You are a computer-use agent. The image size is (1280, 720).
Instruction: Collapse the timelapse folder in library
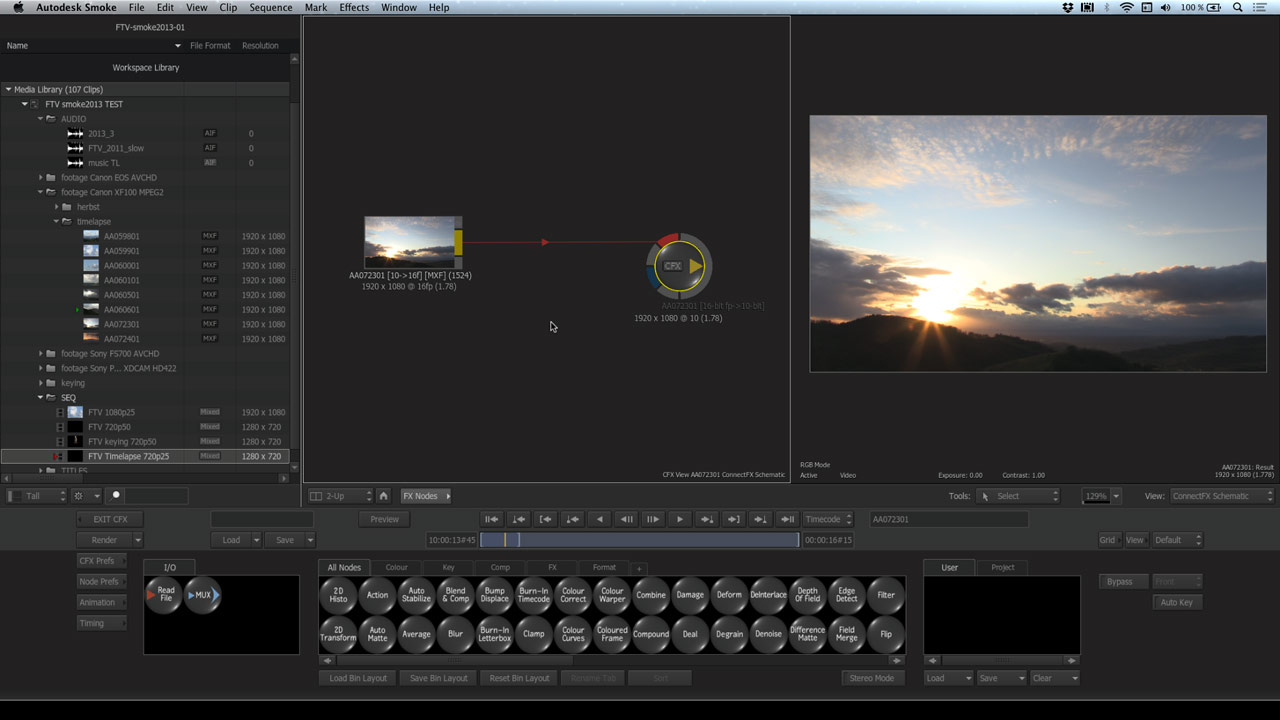(57, 221)
